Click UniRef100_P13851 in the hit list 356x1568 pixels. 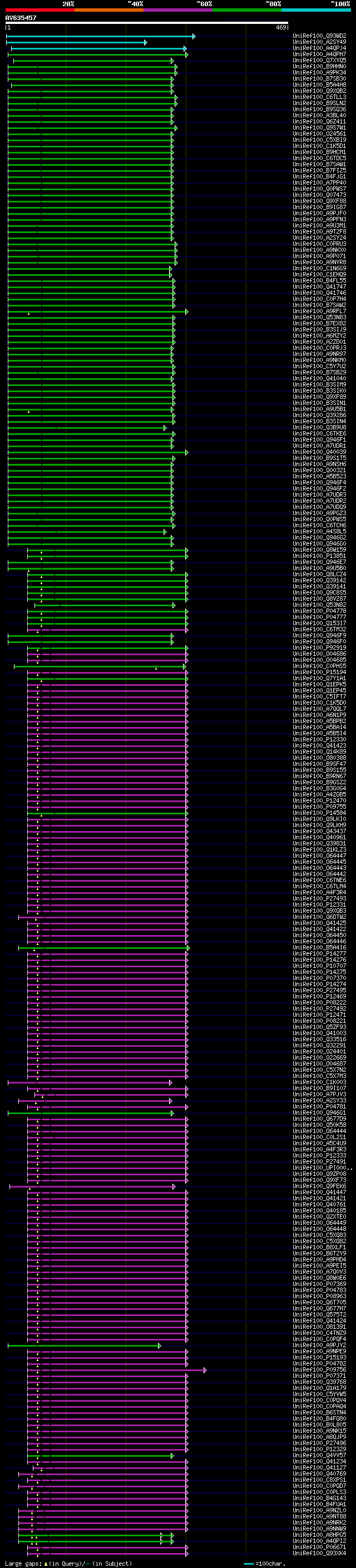click(319, 556)
